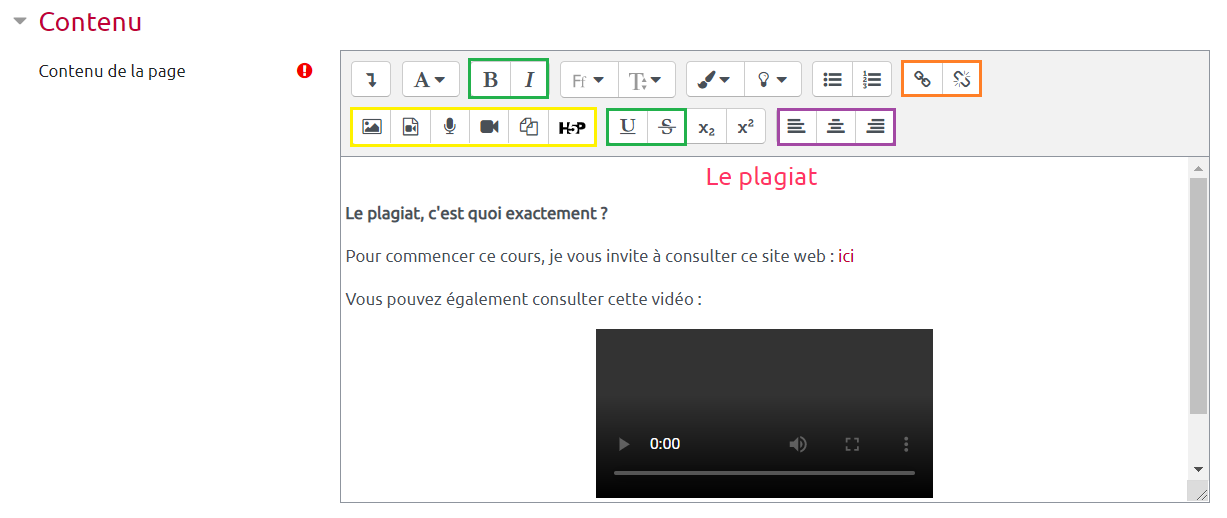Screen dimensions: 1227x518
Task: Toggle underline formatting button
Action: (x=628, y=127)
